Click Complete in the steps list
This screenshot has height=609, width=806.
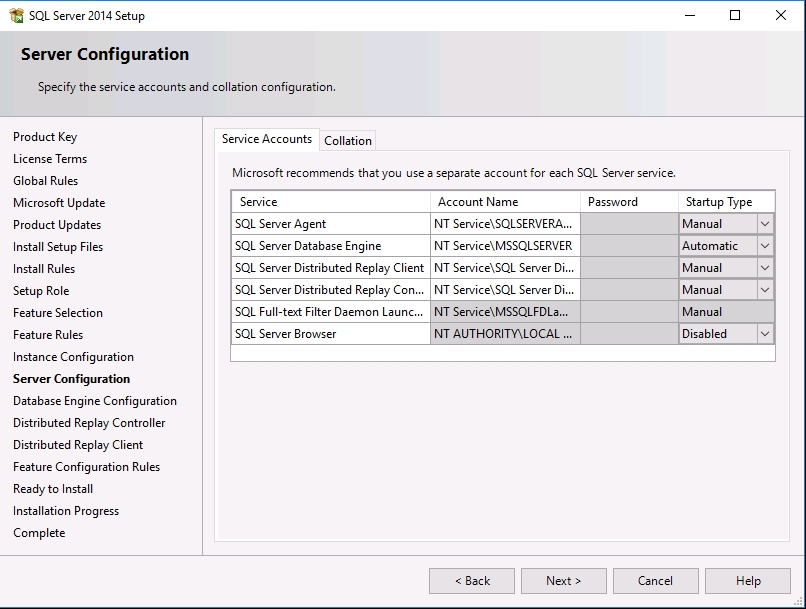(x=39, y=533)
